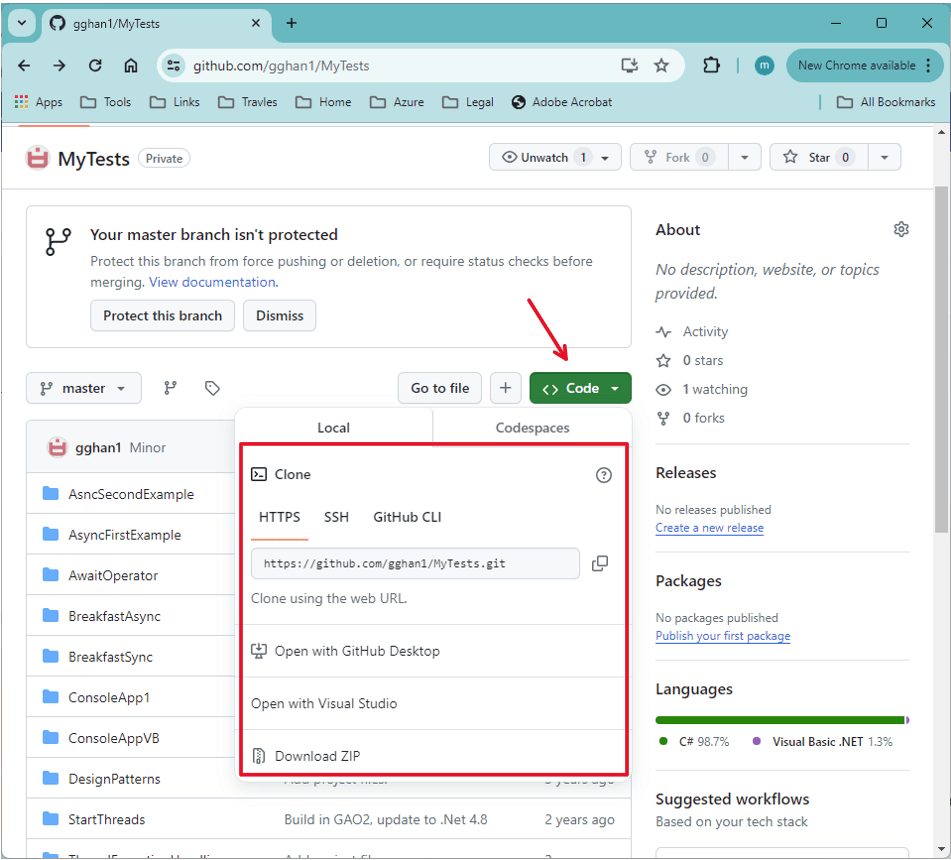951x860 pixels.
Task: Install app icon in address bar
Action: (x=630, y=66)
